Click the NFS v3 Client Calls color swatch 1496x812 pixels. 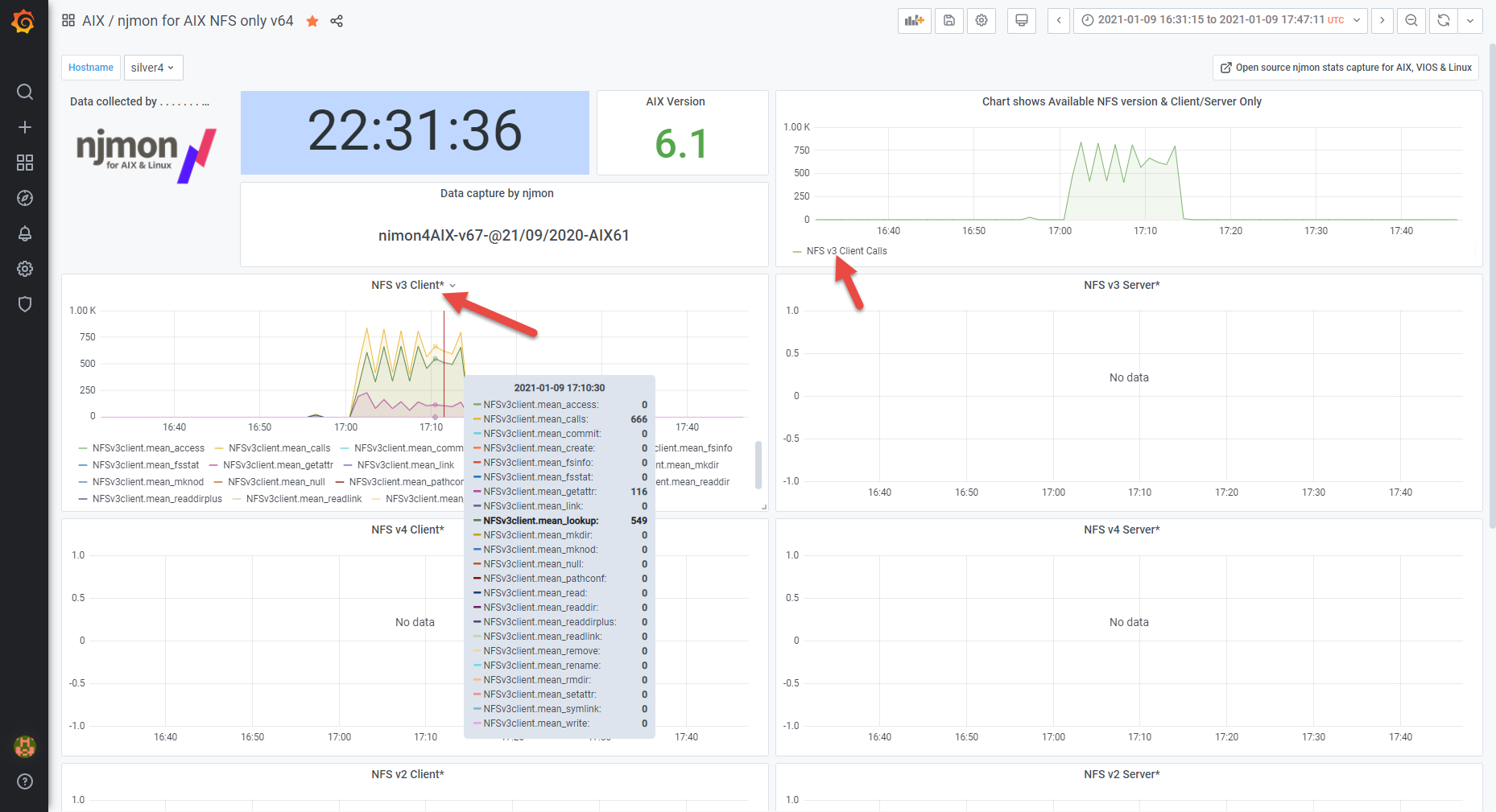[797, 251]
